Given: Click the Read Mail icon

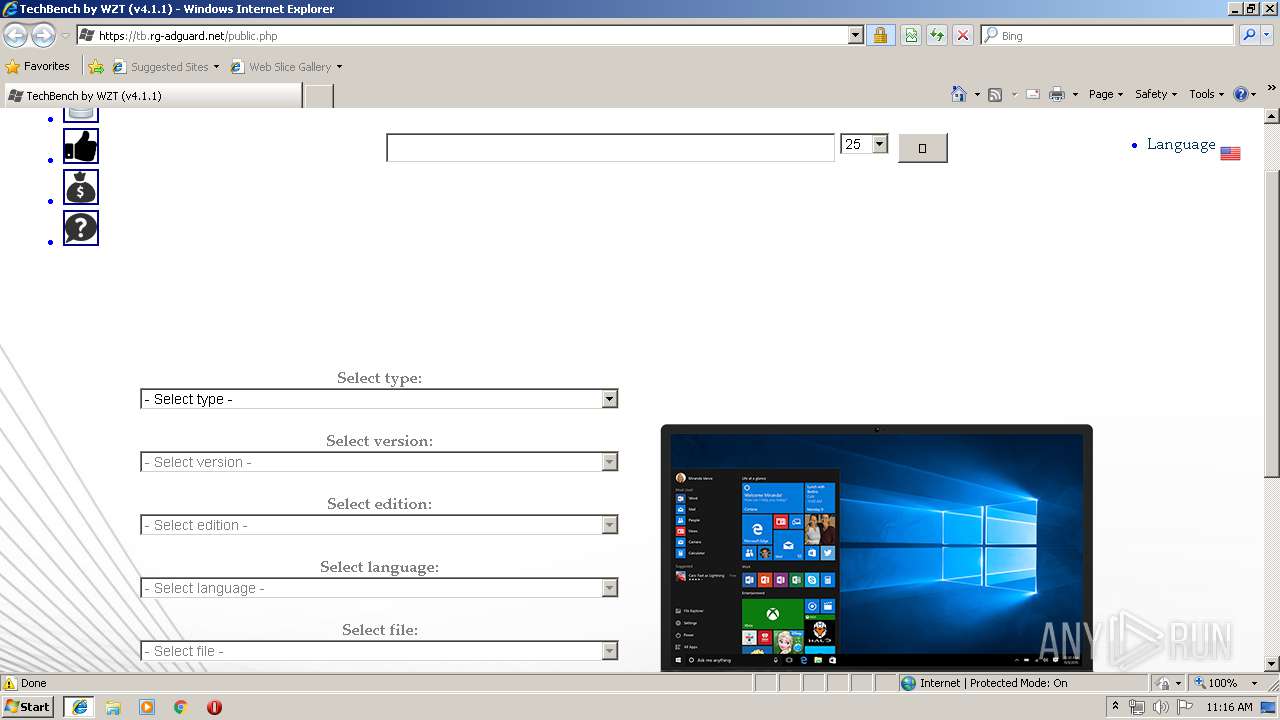Looking at the screenshot, I should (x=1032, y=94).
